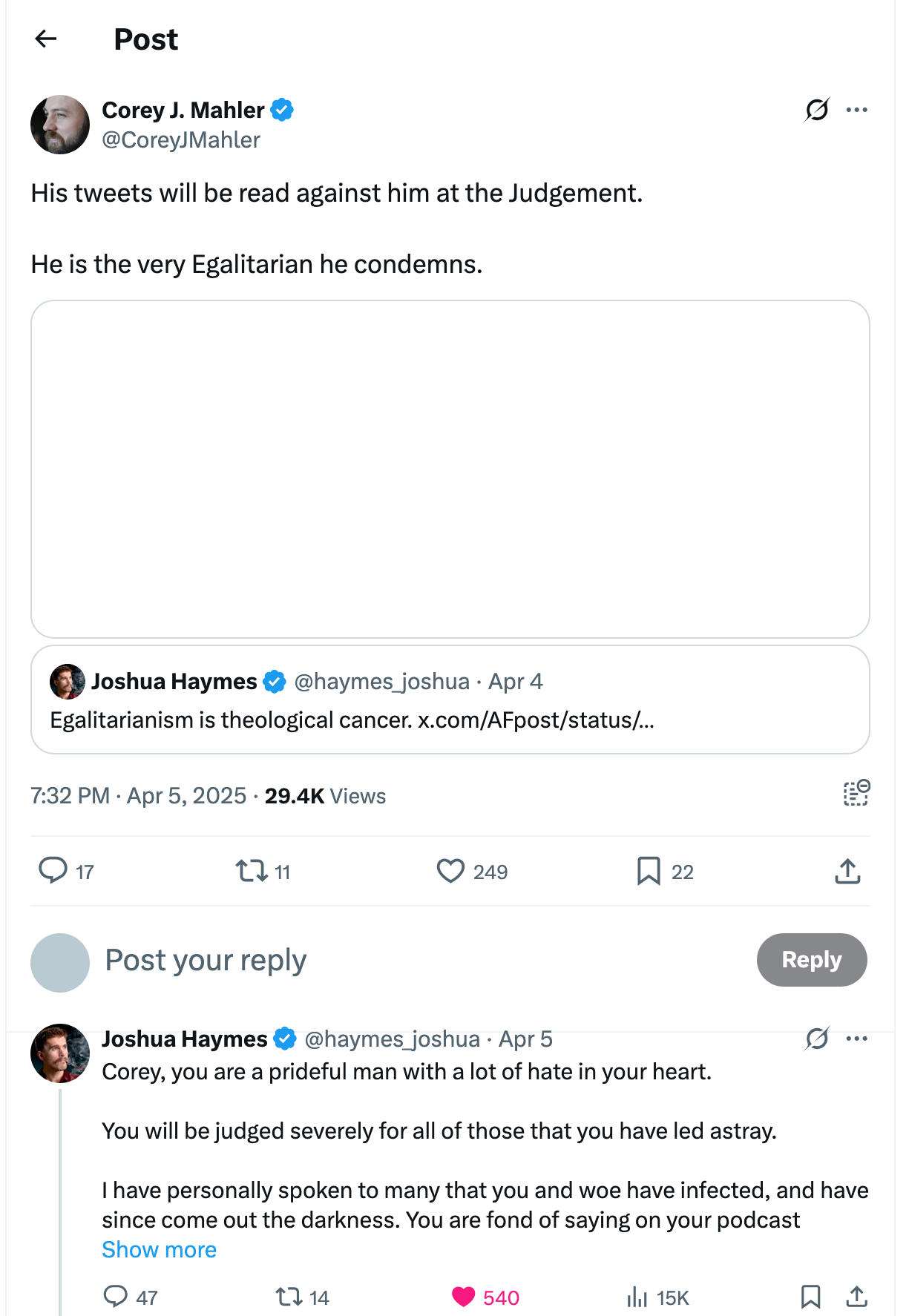Unlike Joshua Haymes' reply with 540 likes
This screenshot has height=1316, width=909.
coord(464,1297)
